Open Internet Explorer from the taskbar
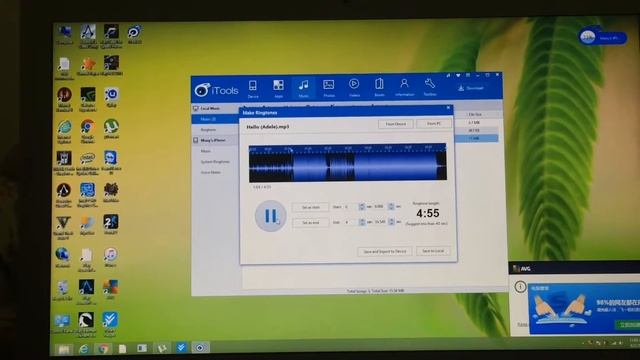Screen dimensions: 640x360 point(83,349)
